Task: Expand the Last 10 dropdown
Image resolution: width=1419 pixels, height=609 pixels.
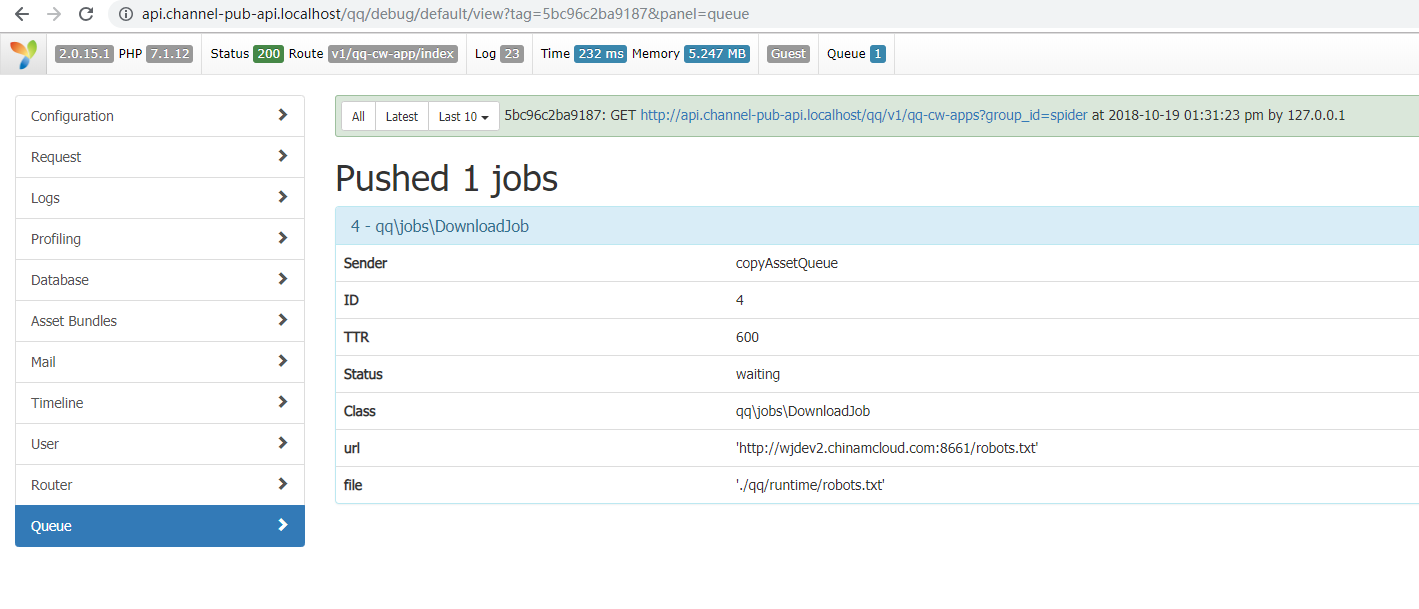Action: (463, 117)
